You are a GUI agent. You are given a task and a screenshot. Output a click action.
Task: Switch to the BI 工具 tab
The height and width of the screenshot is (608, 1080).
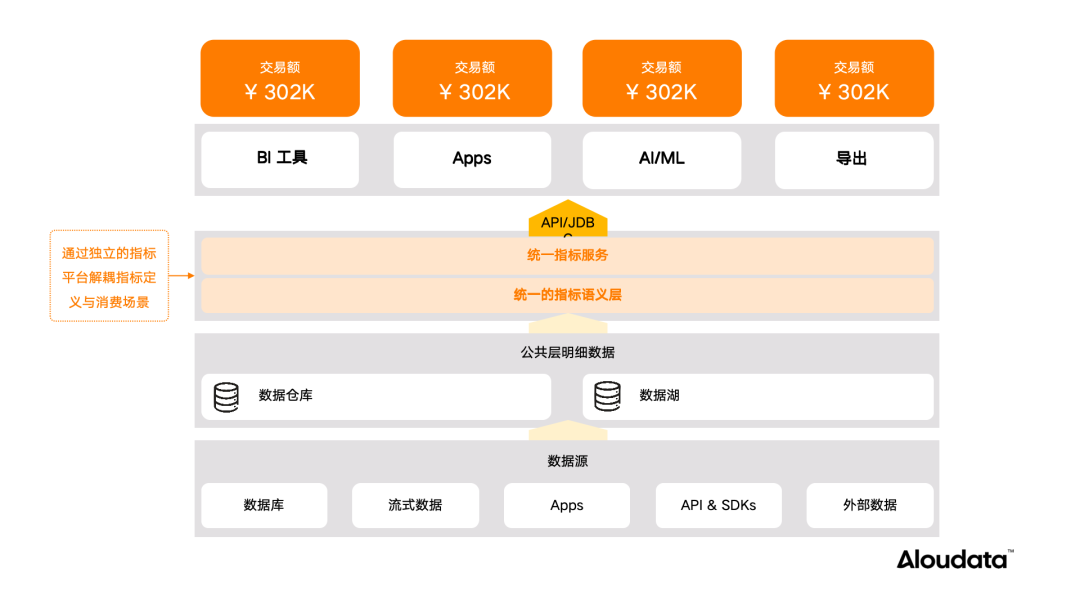click(x=279, y=159)
